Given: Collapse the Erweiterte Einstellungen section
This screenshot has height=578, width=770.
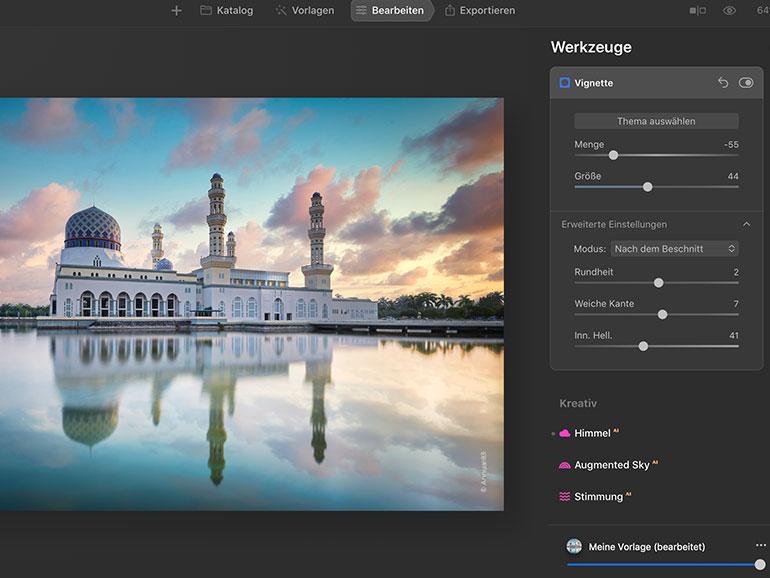Looking at the screenshot, I should [x=746, y=225].
